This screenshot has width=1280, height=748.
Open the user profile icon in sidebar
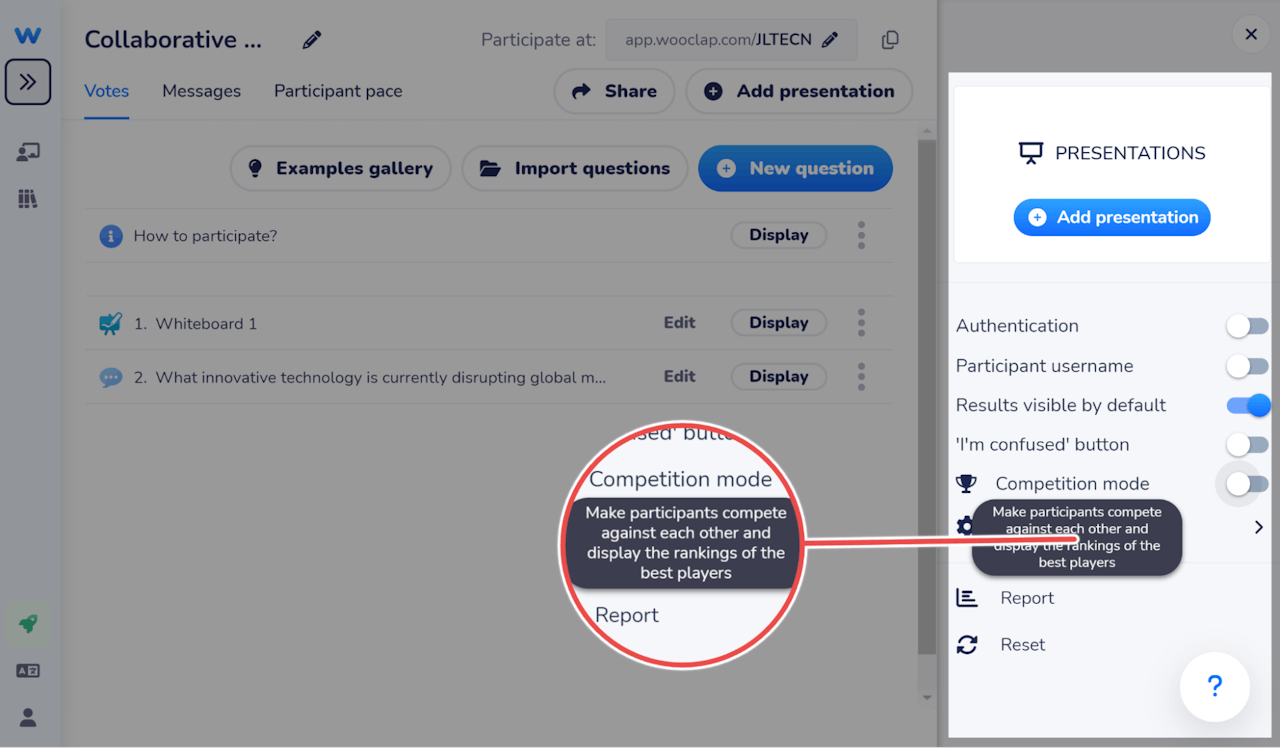28,717
